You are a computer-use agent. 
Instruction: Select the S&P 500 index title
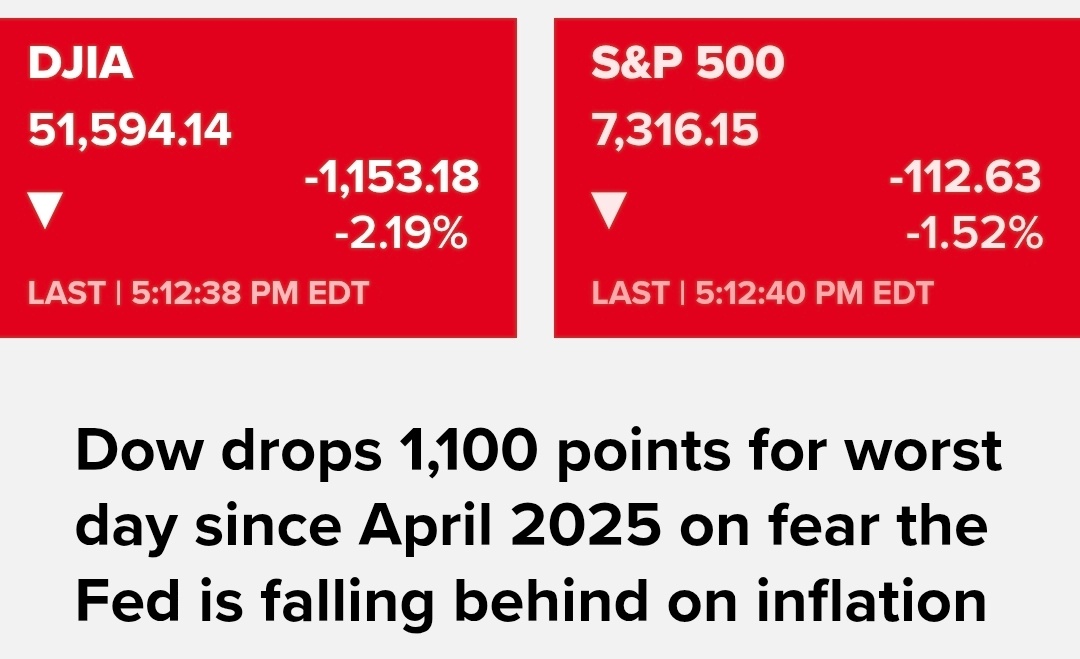pyautogui.click(x=687, y=62)
